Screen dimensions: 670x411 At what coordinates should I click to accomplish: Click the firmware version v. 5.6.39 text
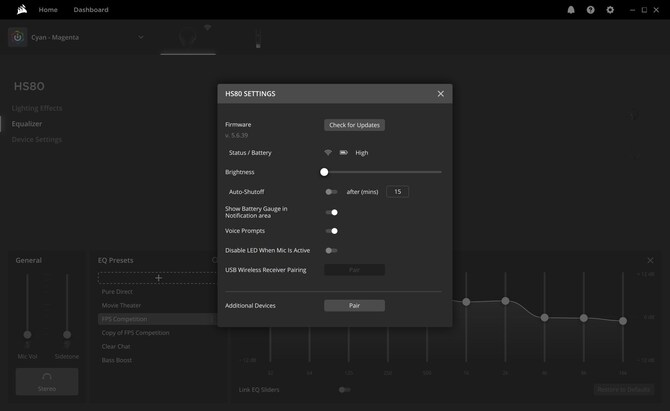coord(236,135)
